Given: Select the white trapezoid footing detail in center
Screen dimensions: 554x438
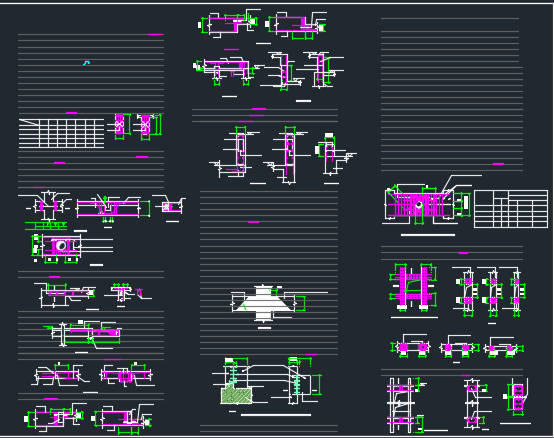Looking at the screenshot, I should [x=264, y=303].
